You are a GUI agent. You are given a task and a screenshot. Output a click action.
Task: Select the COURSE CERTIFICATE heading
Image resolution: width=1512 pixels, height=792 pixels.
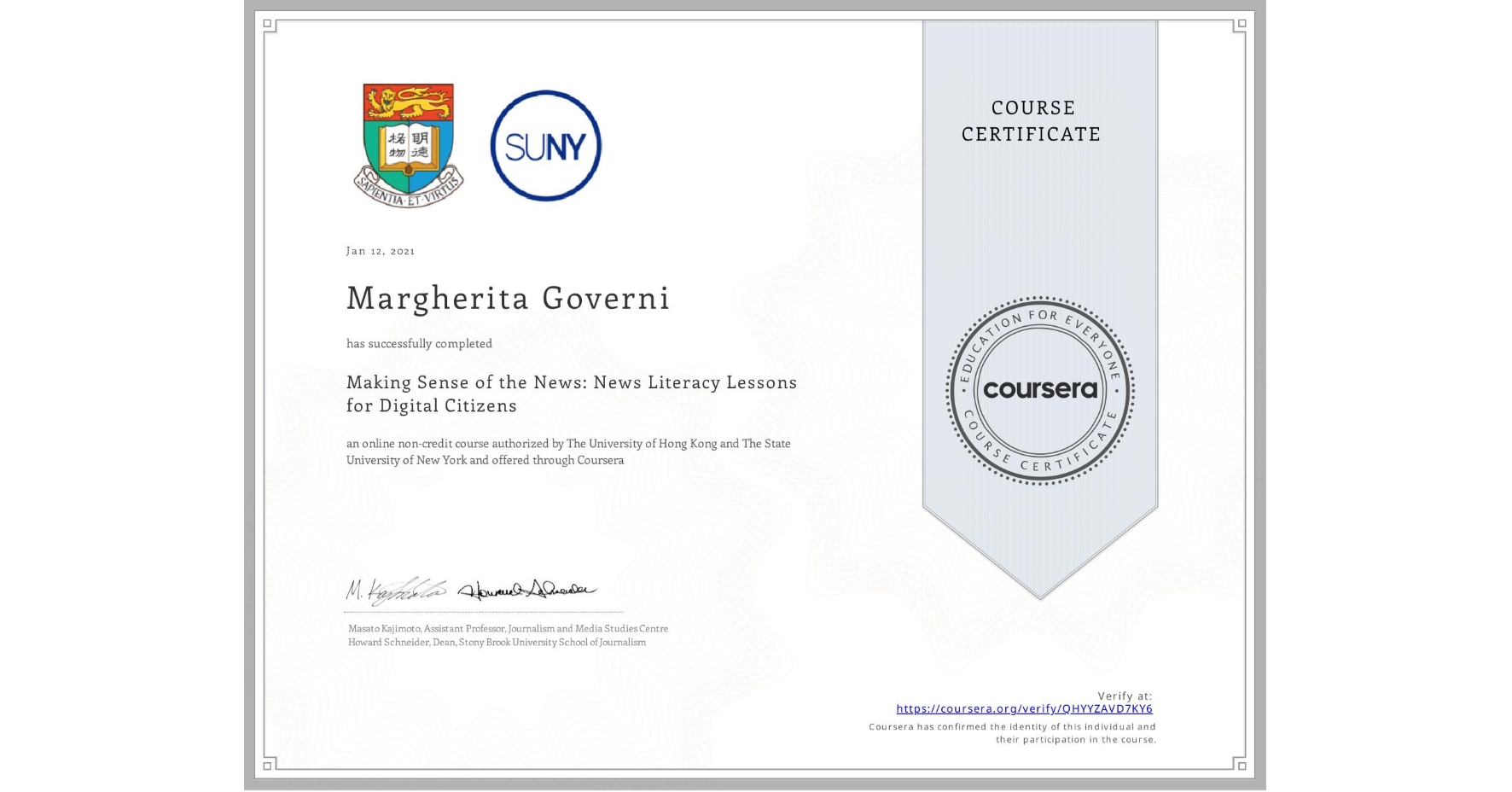pos(1031,121)
